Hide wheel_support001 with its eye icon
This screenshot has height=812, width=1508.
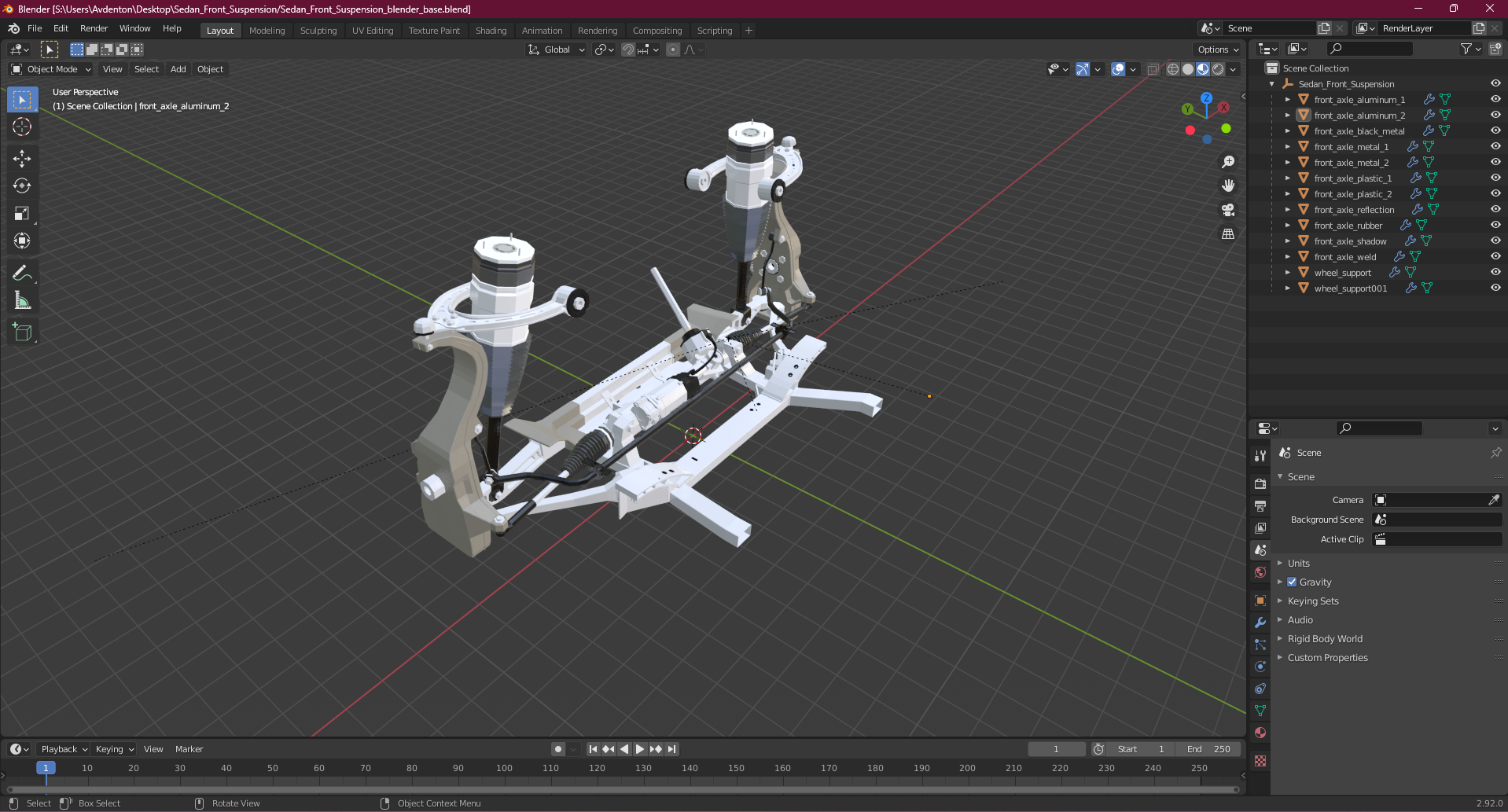[x=1495, y=288]
